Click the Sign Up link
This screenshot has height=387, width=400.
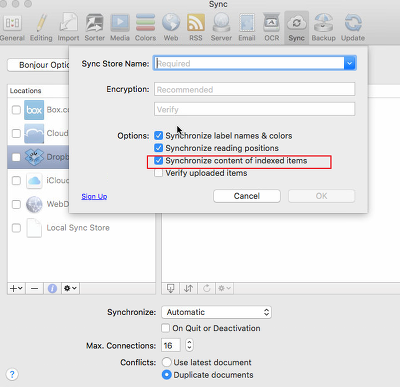click(x=94, y=196)
